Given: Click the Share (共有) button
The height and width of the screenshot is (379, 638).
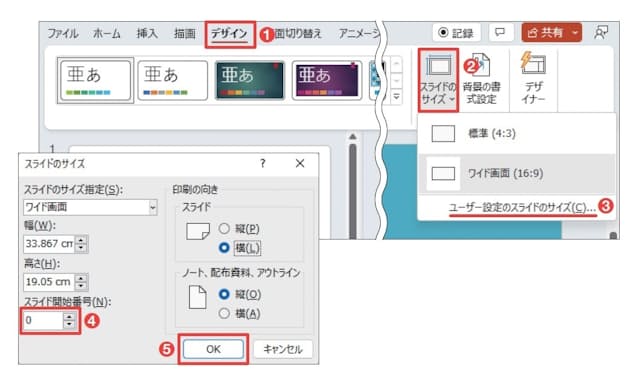Looking at the screenshot, I should (x=545, y=33).
